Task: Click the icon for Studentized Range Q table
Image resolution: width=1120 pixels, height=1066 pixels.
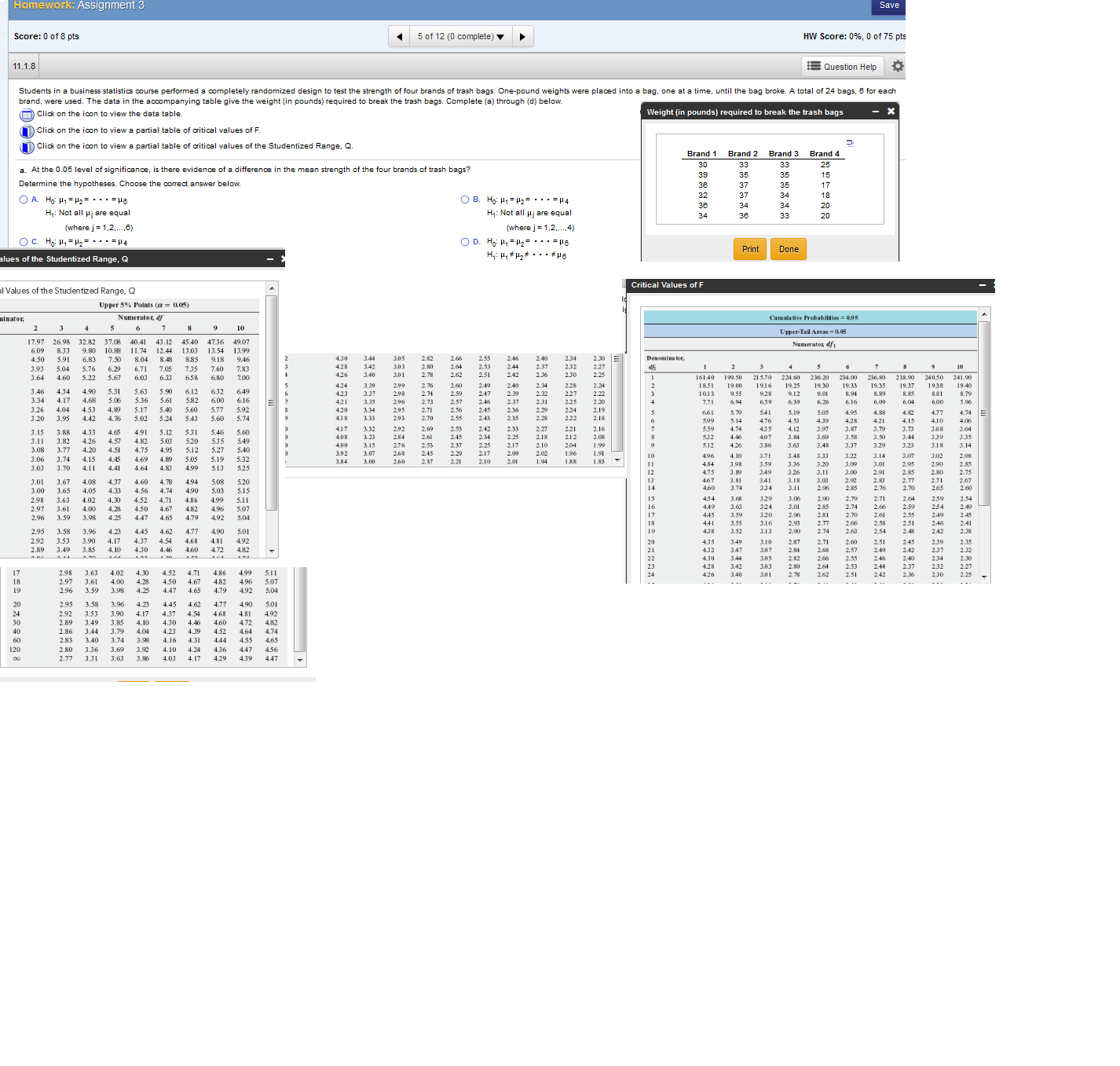Action: pyautogui.click(x=26, y=146)
